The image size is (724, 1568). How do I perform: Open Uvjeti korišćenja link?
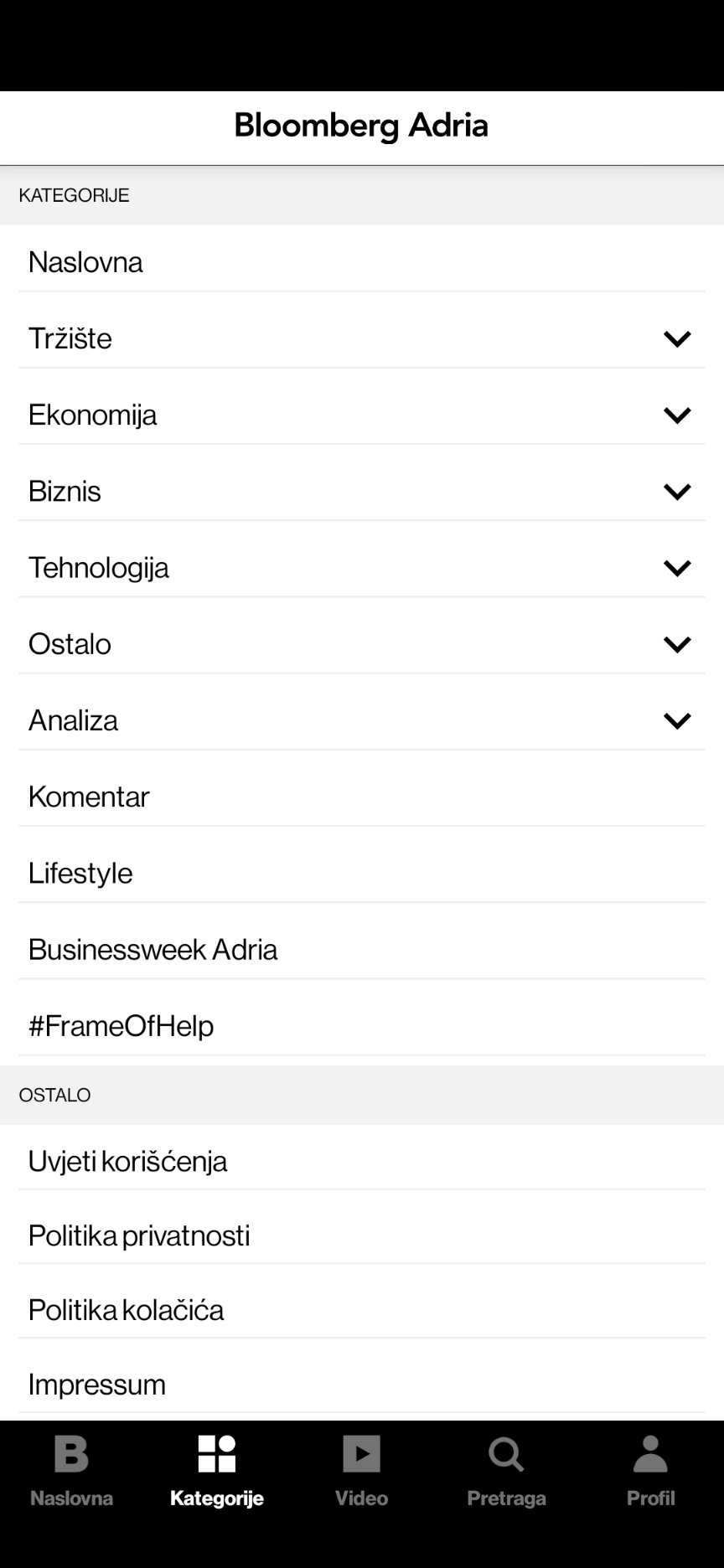[362, 1161]
